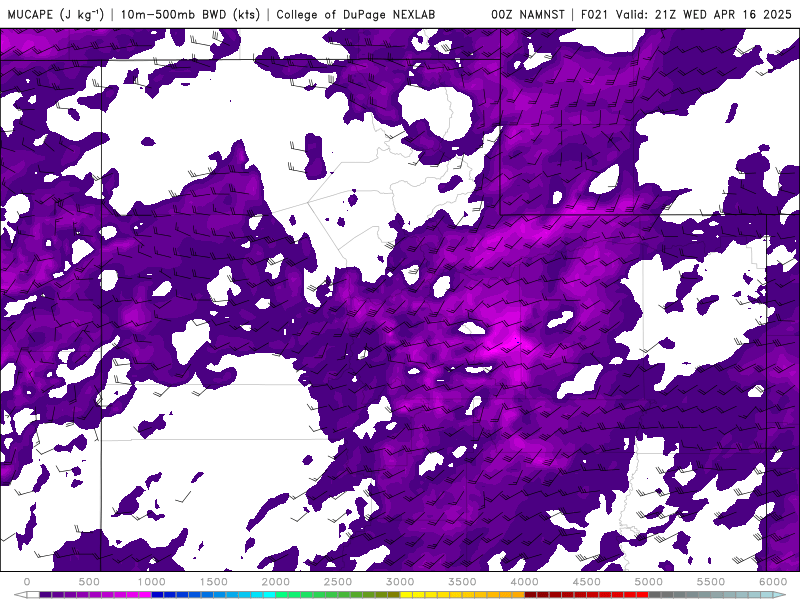Select the darkest gray swatch after the reds
This screenshot has width=800, height=600.
pos(655,594)
